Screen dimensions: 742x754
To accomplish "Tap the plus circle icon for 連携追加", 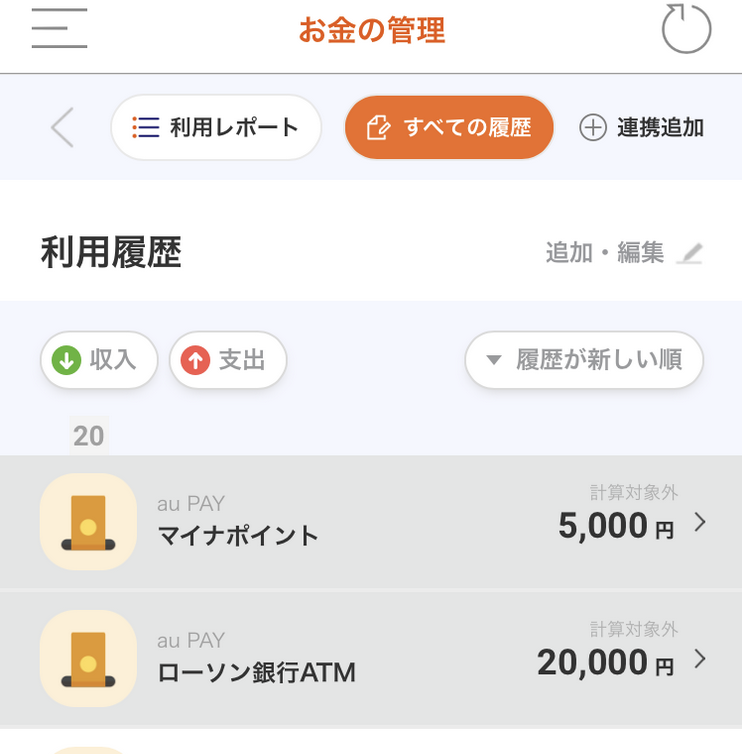I will click(592, 127).
